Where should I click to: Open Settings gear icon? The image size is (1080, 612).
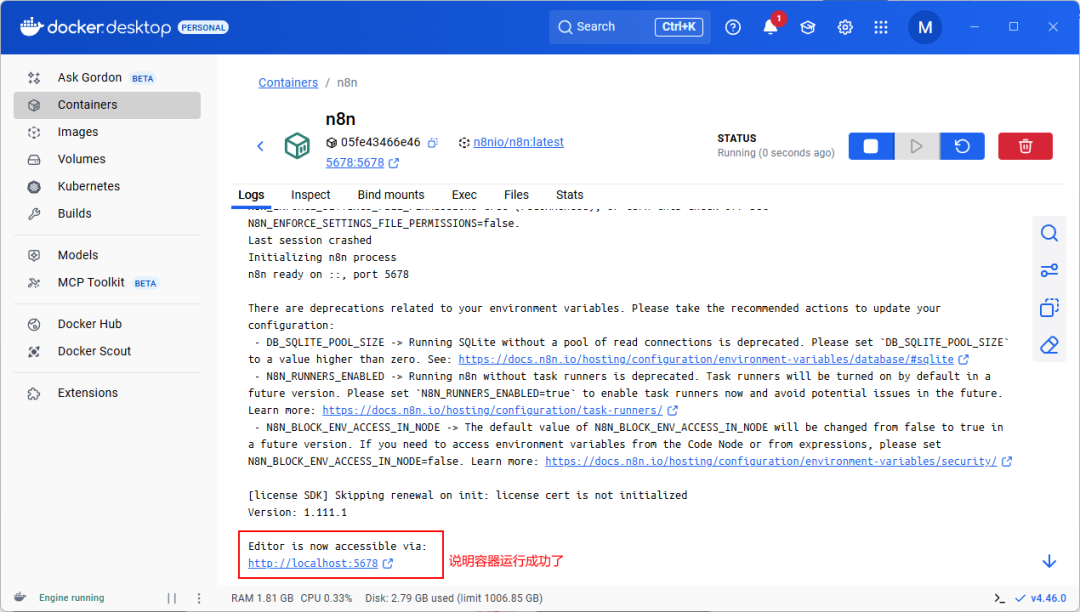click(844, 27)
